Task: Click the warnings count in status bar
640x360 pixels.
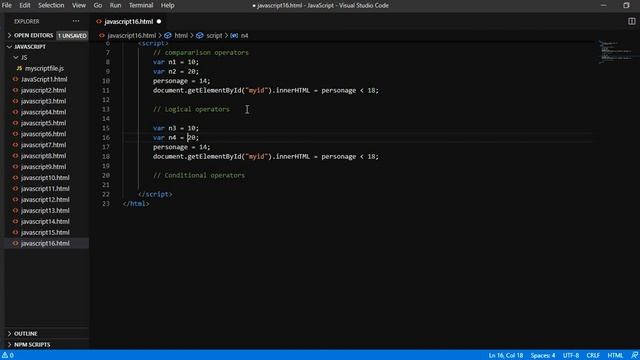Action: (x=8, y=355)
